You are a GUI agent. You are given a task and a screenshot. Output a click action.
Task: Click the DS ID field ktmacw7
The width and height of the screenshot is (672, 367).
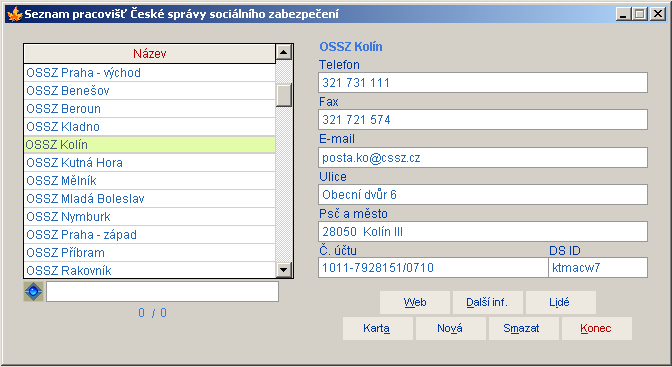pos(598,268)
